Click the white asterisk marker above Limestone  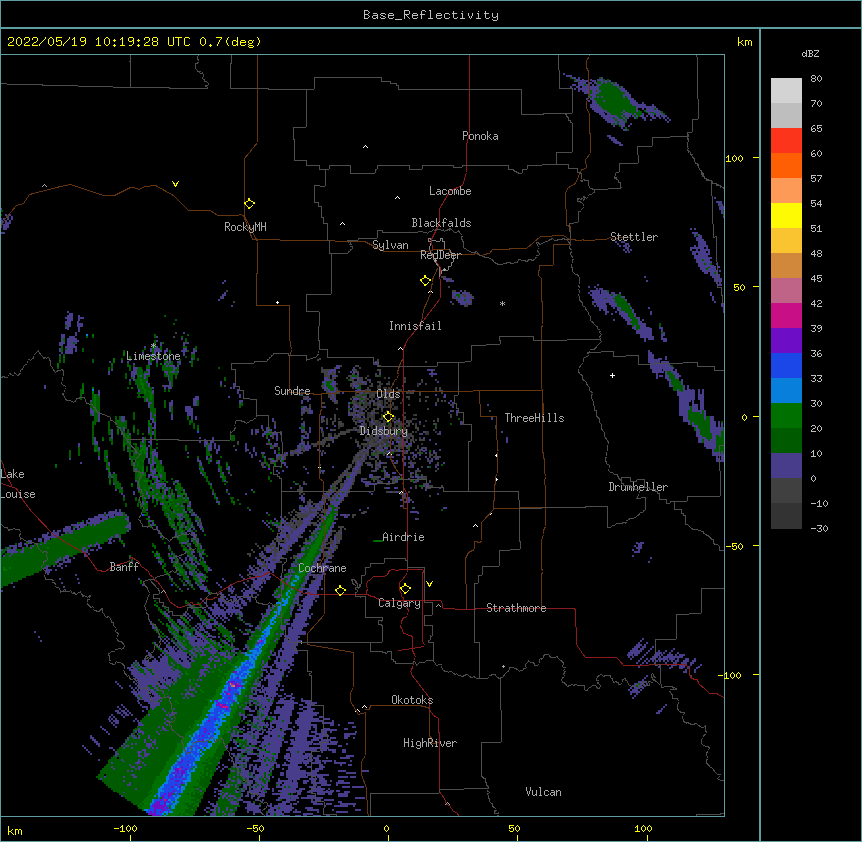tap(154, 346)
